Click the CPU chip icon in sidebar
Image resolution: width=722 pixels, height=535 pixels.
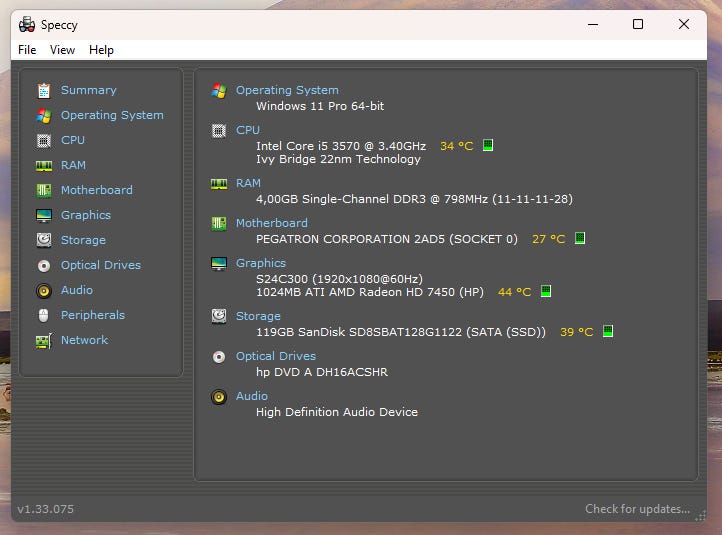pos(44,140)
